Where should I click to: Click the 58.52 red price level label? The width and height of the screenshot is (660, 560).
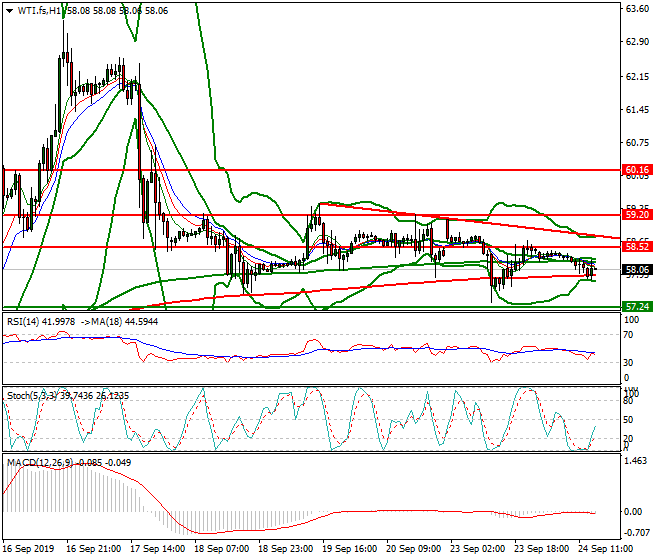637,247
